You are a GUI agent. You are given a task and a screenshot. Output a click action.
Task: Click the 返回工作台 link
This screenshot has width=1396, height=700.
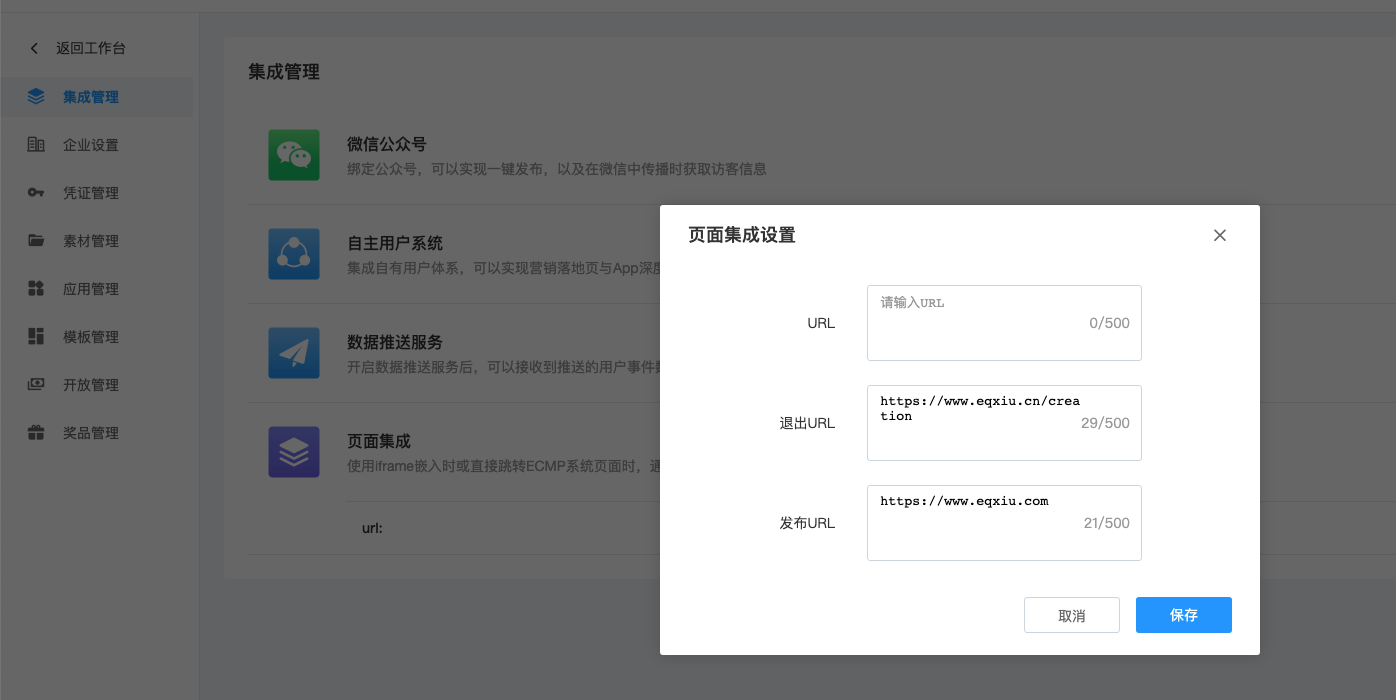[x=91, y=48]
